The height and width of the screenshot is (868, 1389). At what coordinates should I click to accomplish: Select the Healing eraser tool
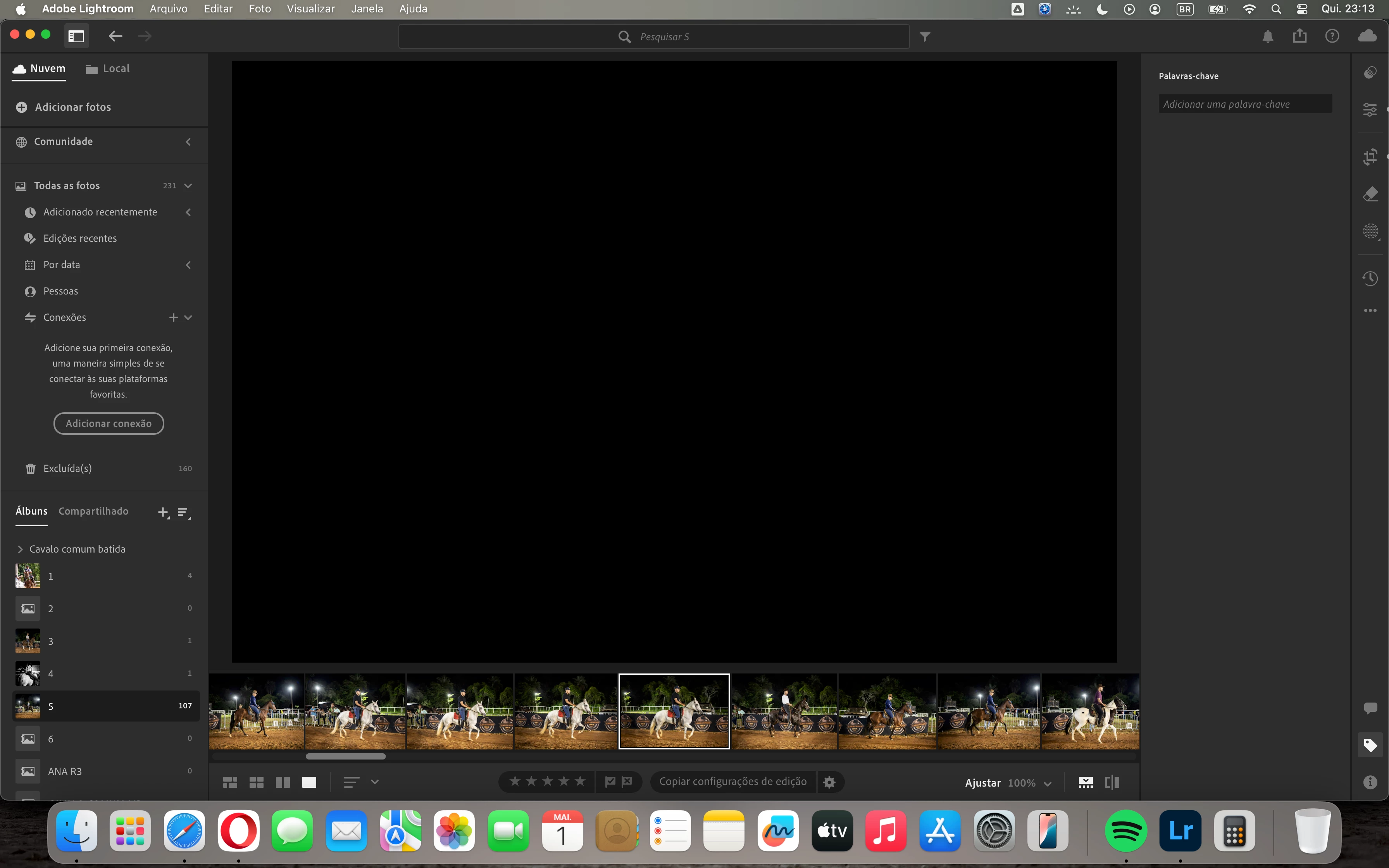coord(1370,194)
